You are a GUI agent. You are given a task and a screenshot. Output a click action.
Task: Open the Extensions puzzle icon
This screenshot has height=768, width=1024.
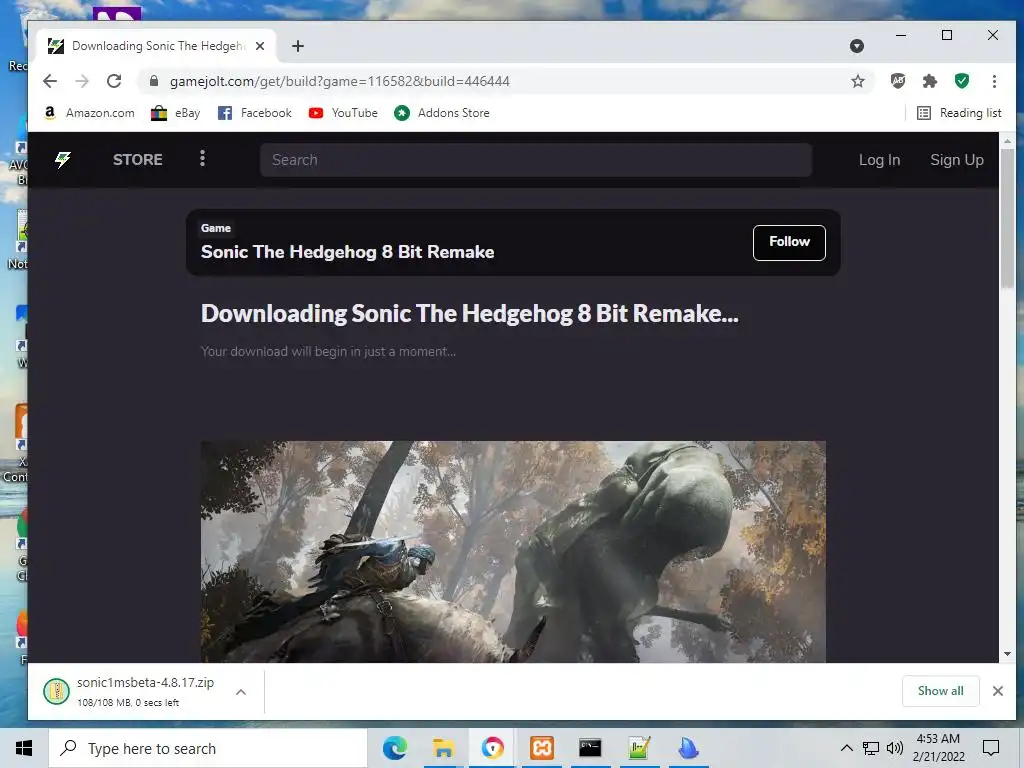coord(929,81)
